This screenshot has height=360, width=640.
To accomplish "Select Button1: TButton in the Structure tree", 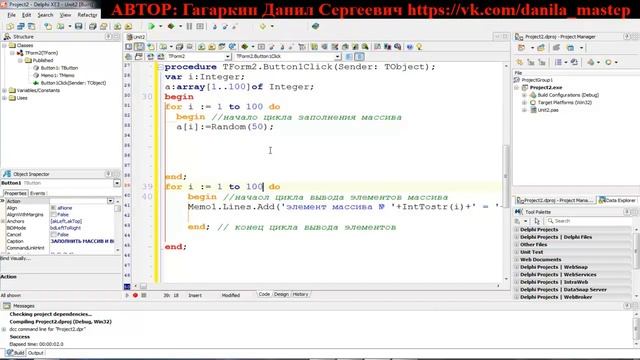I will point(59,68).
